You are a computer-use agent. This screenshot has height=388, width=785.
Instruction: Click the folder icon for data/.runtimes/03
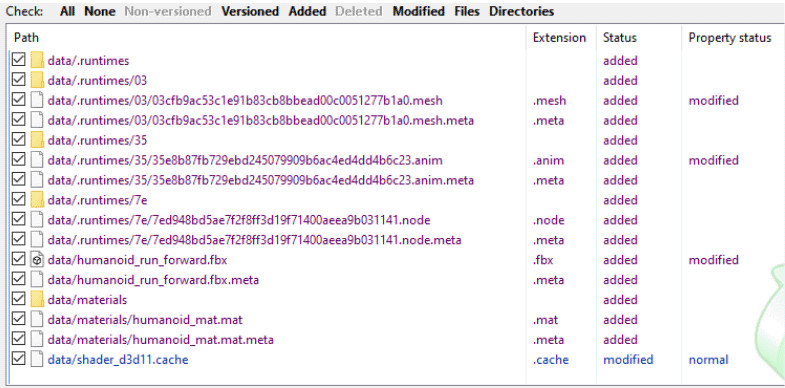37,81
